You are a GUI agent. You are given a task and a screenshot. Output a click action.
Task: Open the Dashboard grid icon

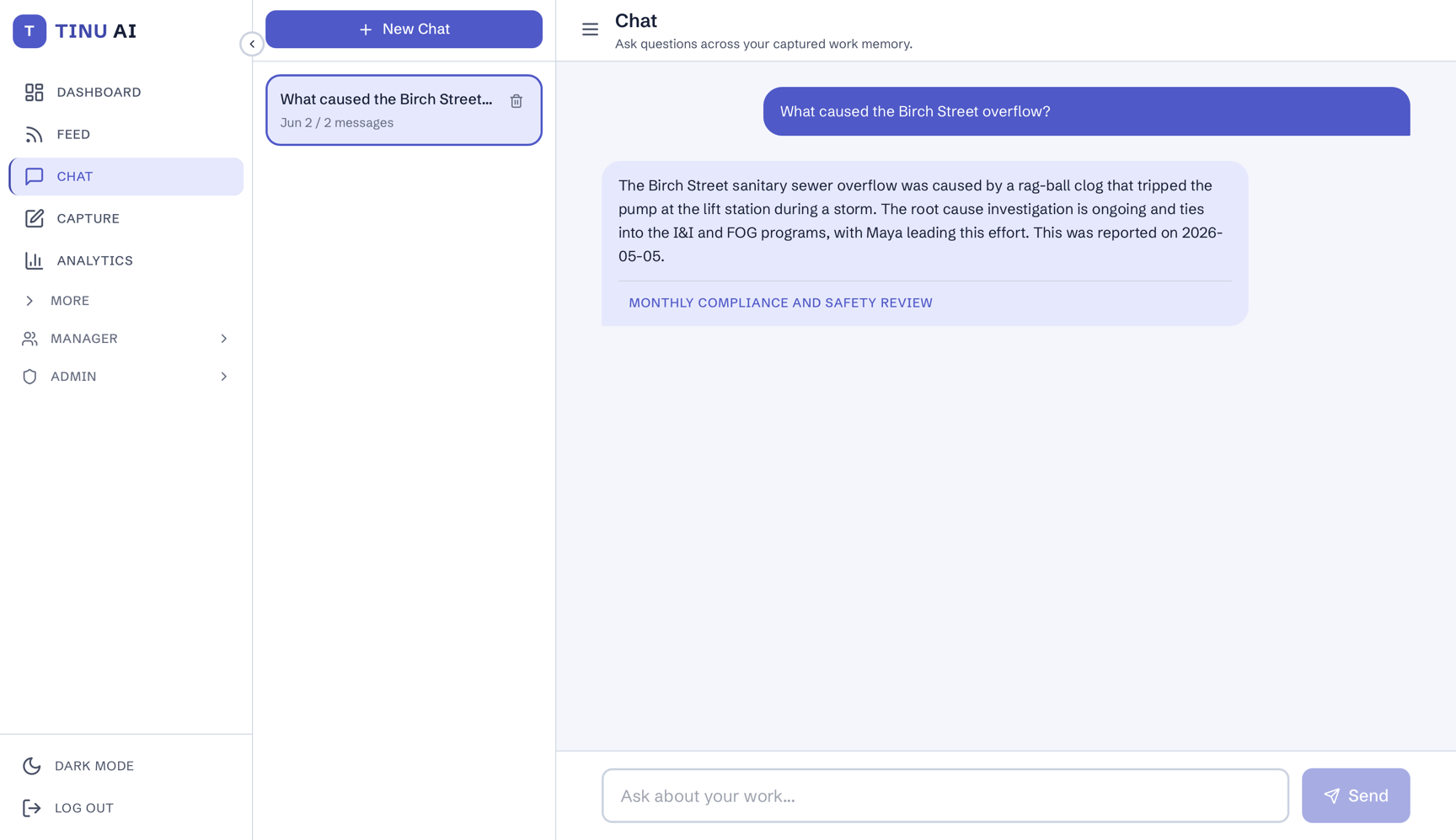[34, 92]
